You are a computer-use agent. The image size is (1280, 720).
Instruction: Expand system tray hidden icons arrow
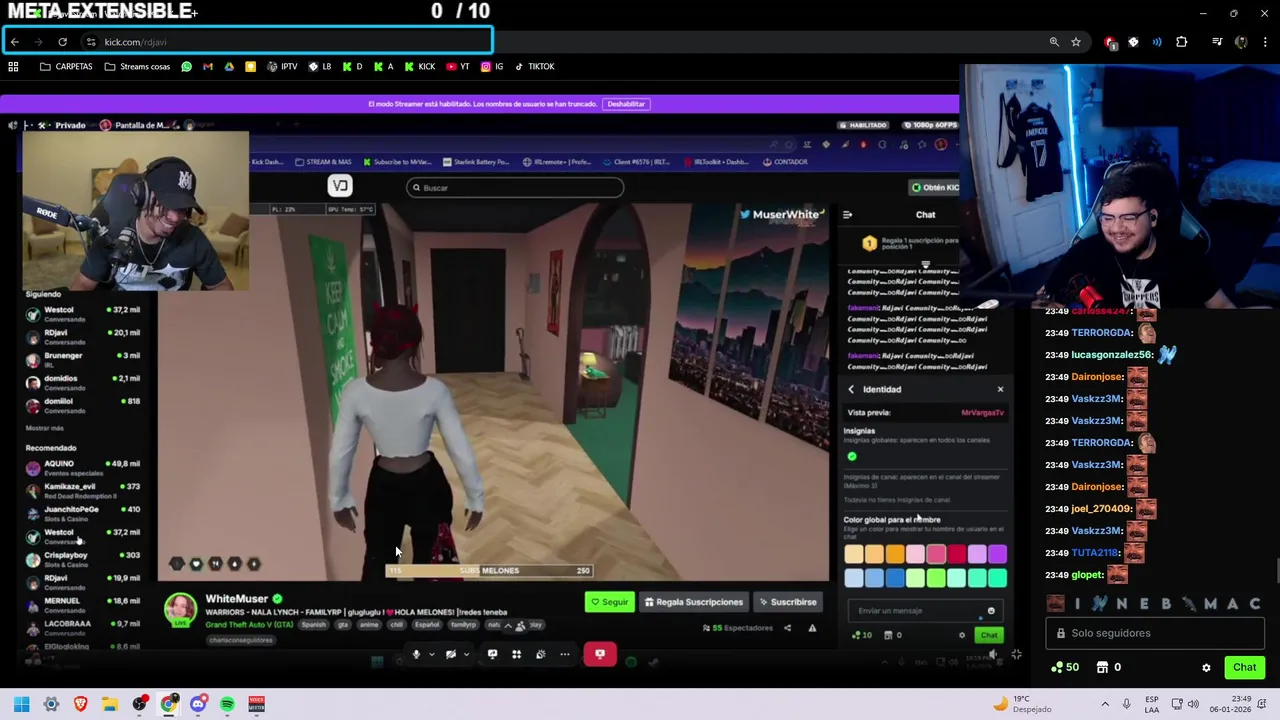pos(1104,704)
